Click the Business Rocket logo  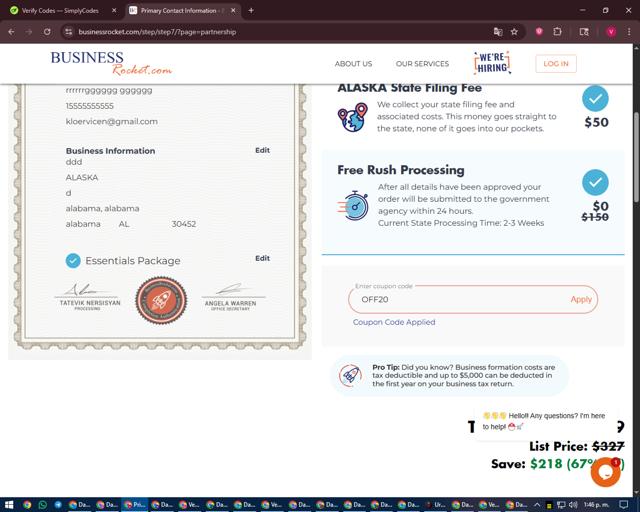[111, 63]
